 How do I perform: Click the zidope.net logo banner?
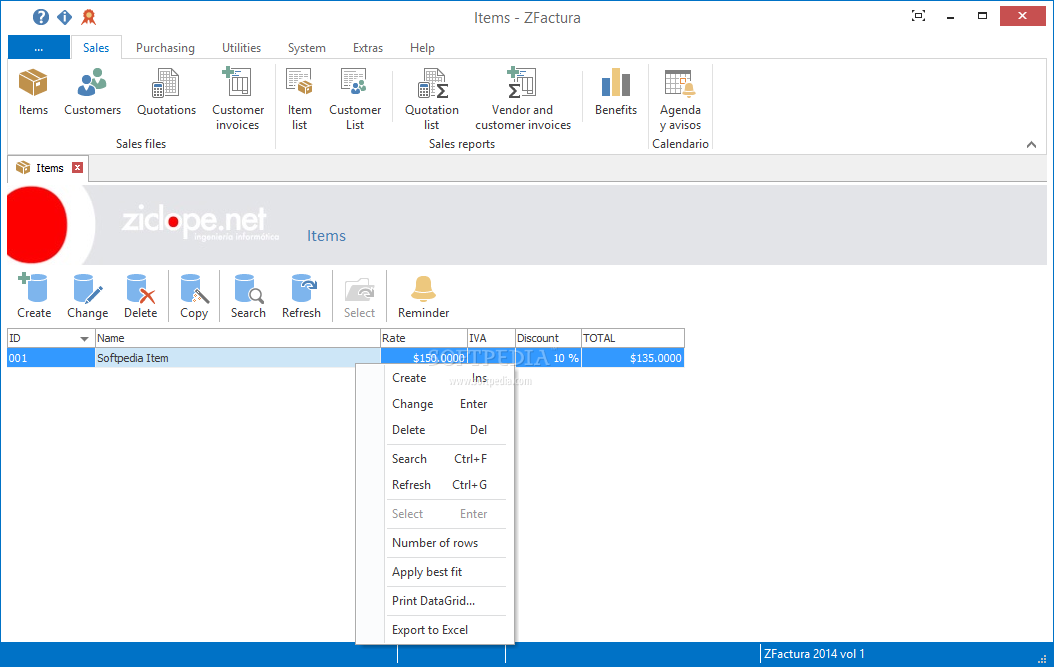(200, 224)
